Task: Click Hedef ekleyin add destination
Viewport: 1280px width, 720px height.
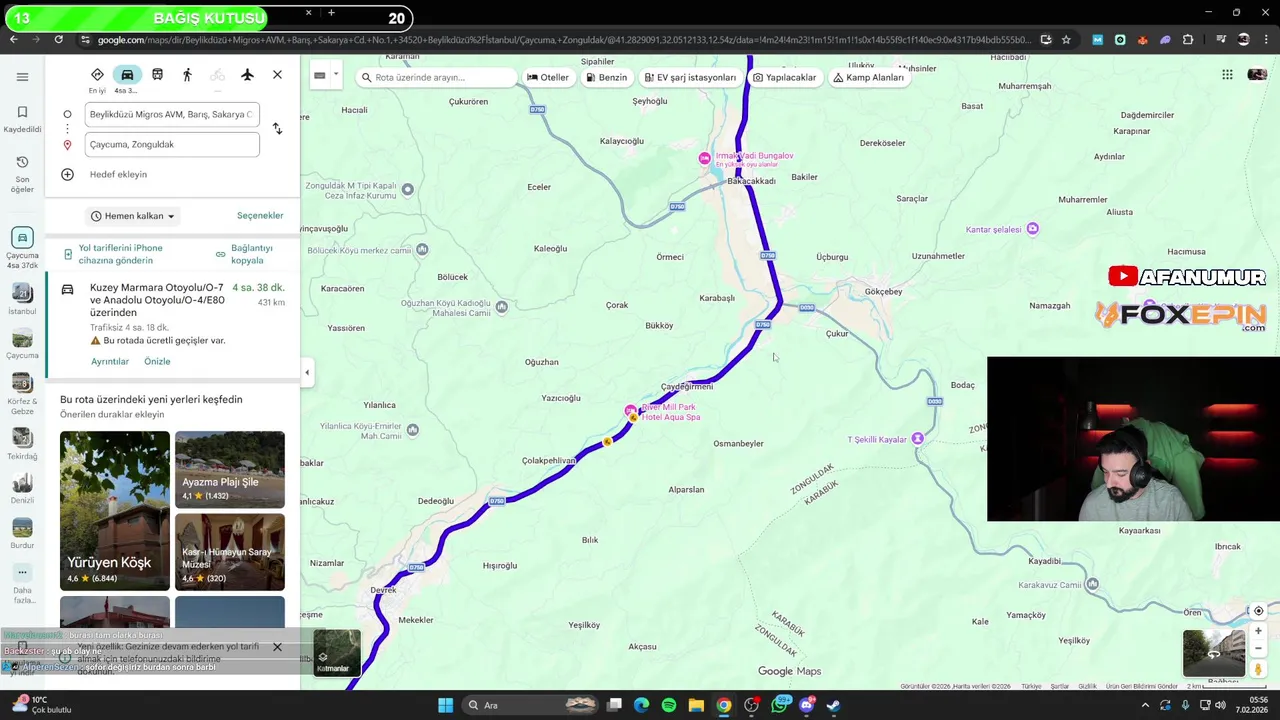Action: click(x=118, y=174)
